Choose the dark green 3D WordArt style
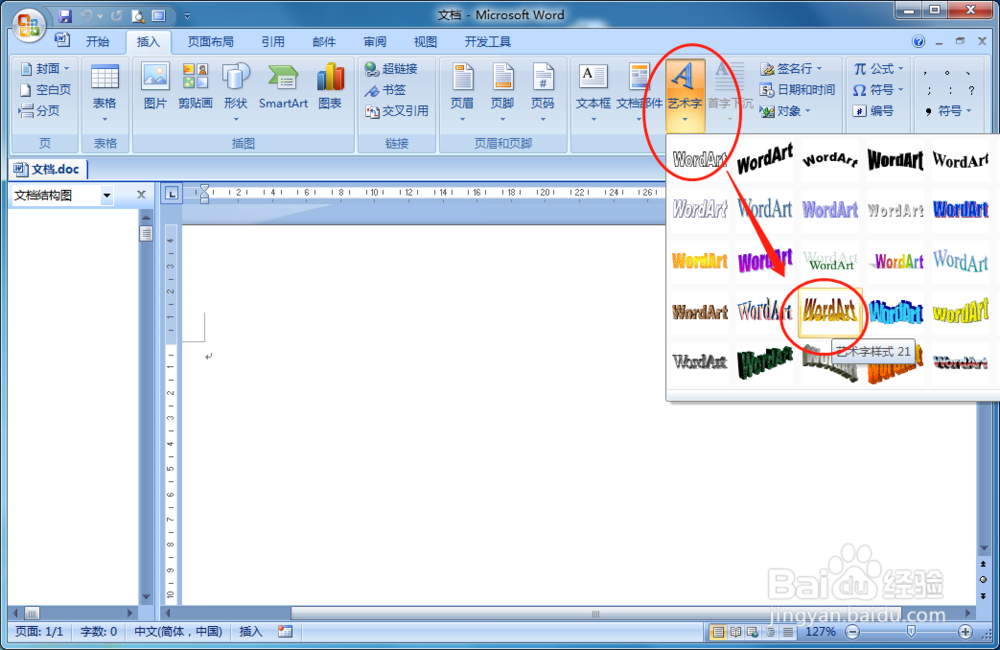 [x=765, y=362]
